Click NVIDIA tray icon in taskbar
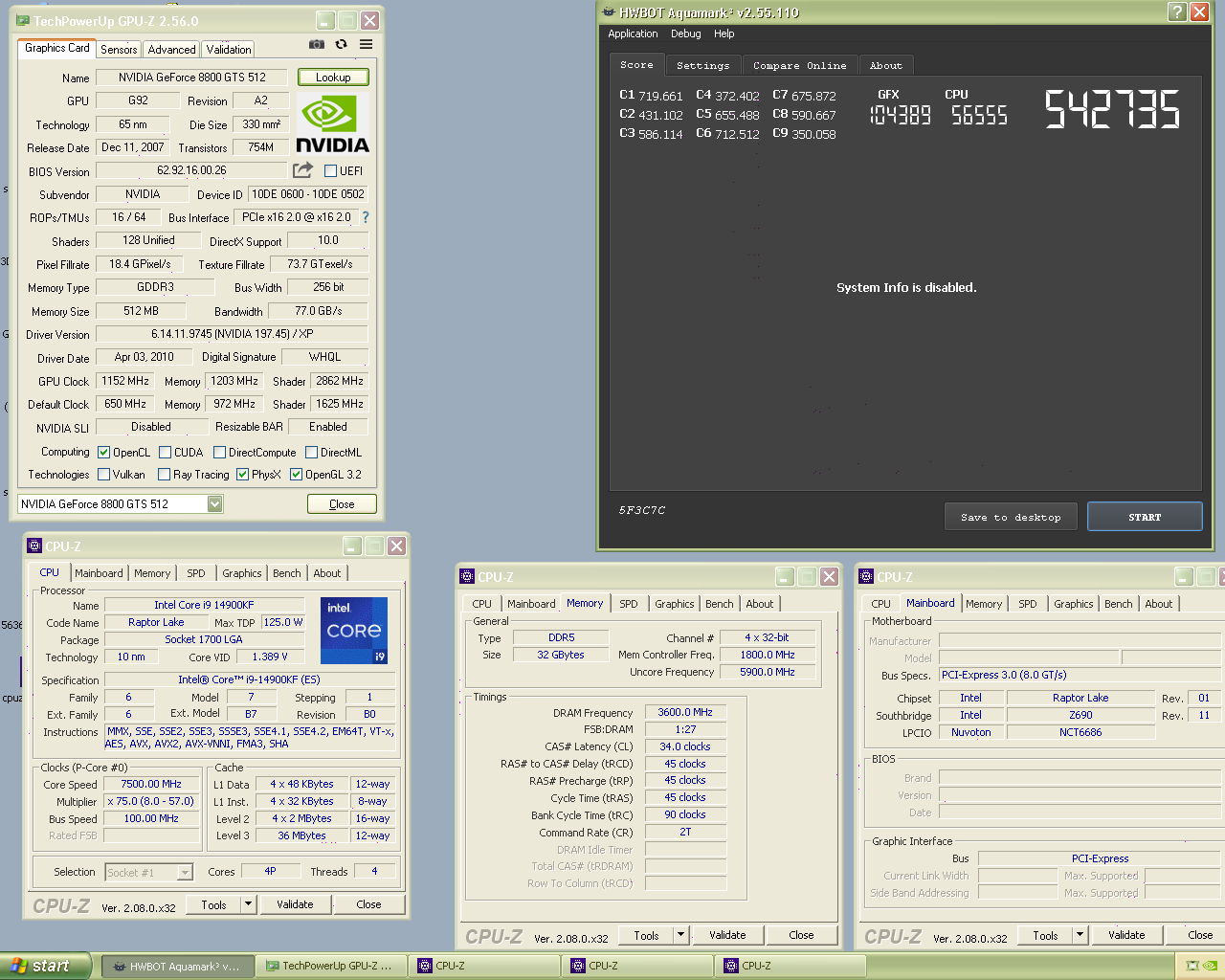This screenshot has height=980, width=1225. point(1209,966)
